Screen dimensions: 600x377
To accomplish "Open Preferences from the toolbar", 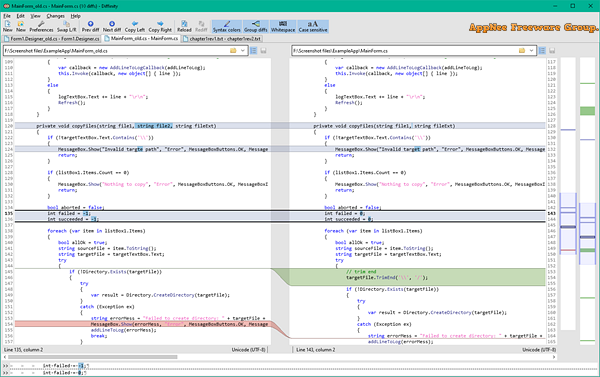I will point(41,26).
